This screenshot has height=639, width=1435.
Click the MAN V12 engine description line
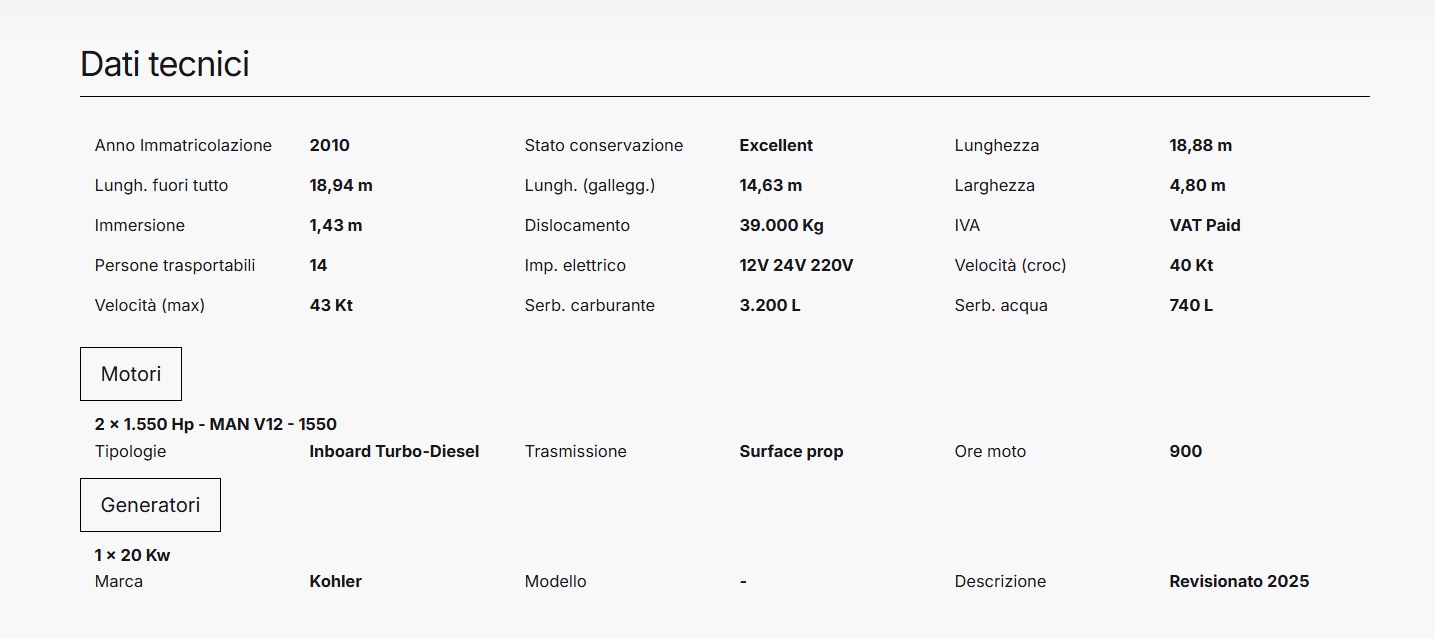click(216, 424)
